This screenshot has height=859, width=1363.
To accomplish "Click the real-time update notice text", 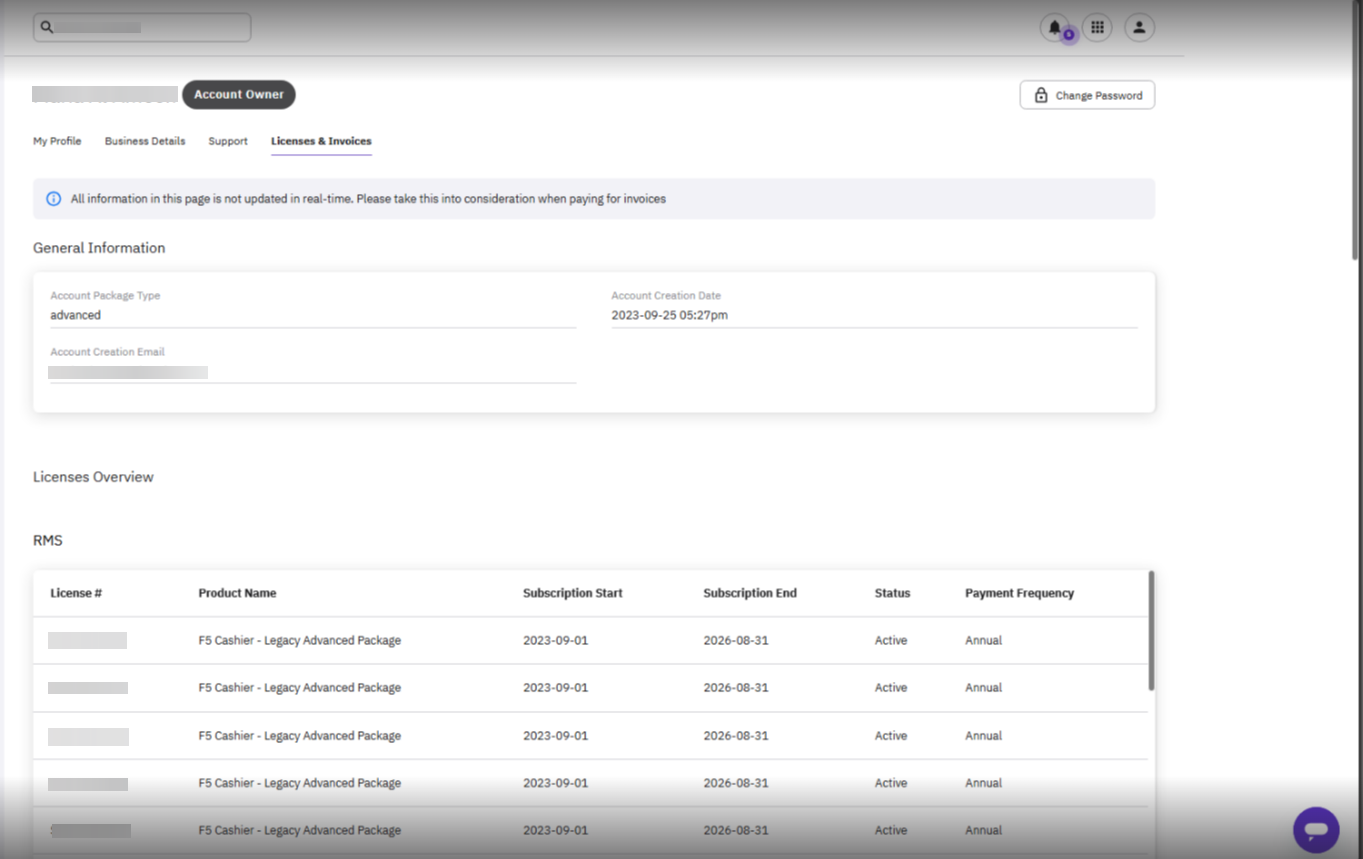I will pyautogui.click(x=368, y=199).
